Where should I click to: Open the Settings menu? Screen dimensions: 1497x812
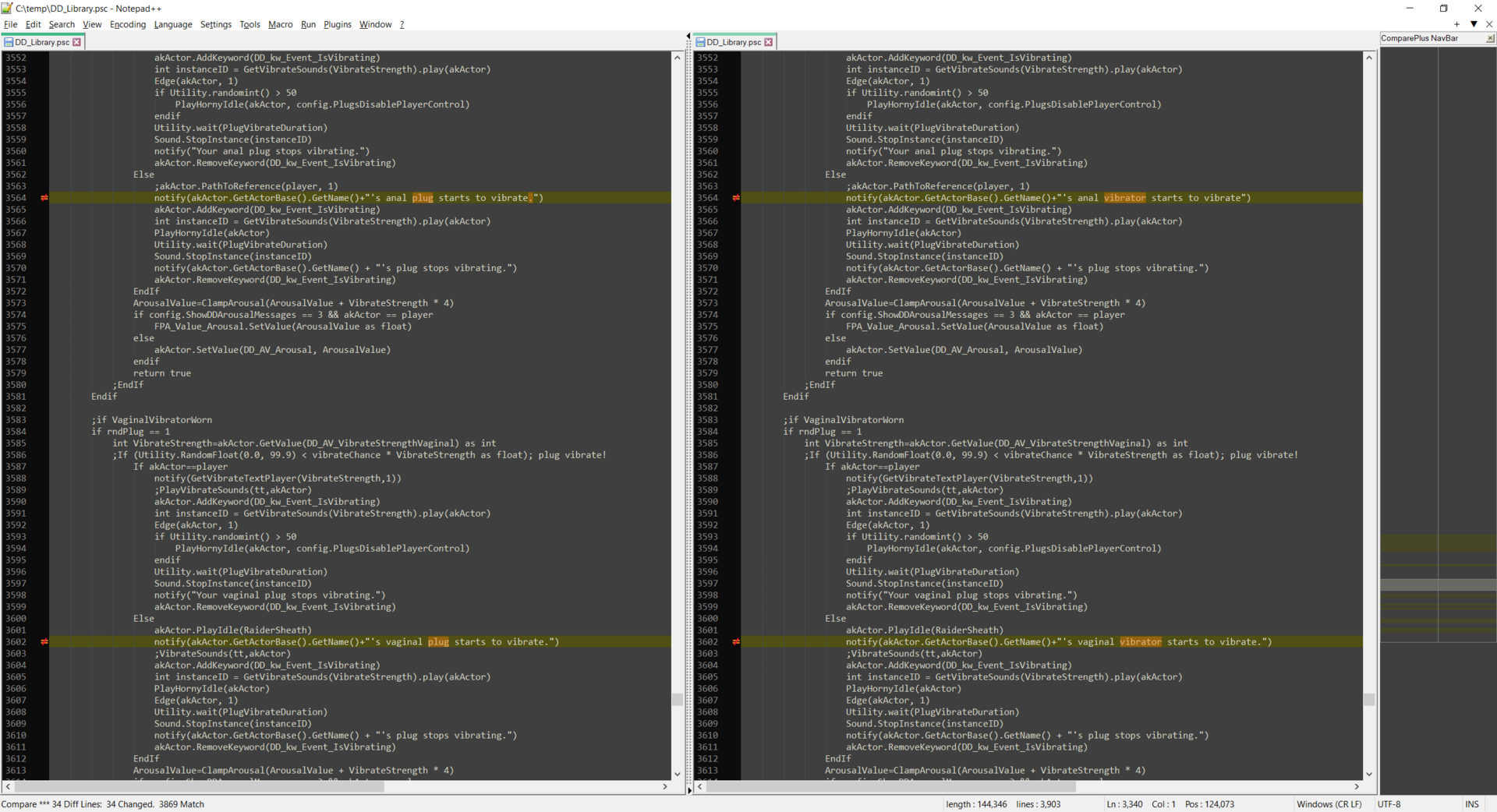click(x=216, y=24)
